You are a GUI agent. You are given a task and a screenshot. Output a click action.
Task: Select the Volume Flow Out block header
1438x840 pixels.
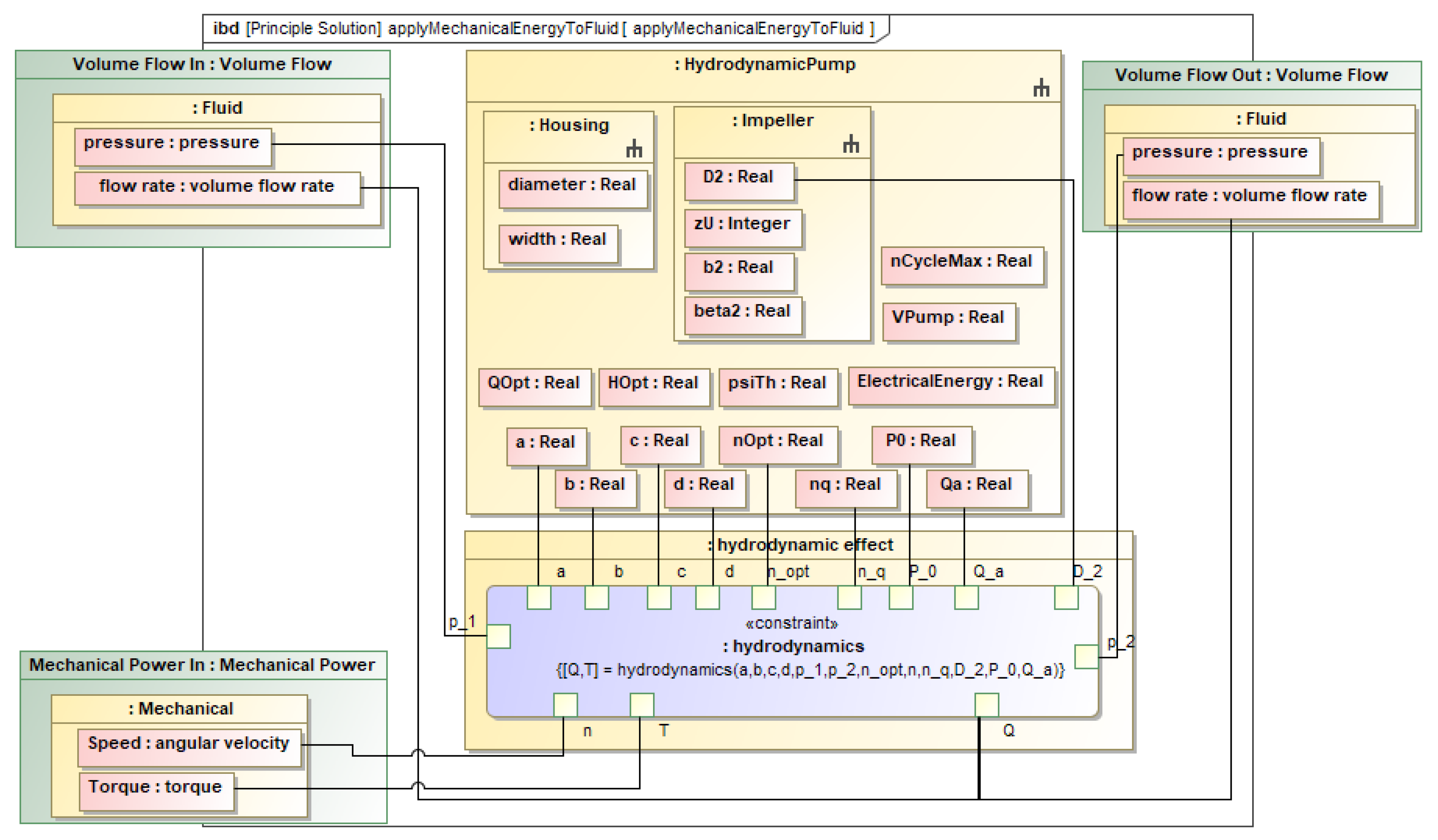1251,75
